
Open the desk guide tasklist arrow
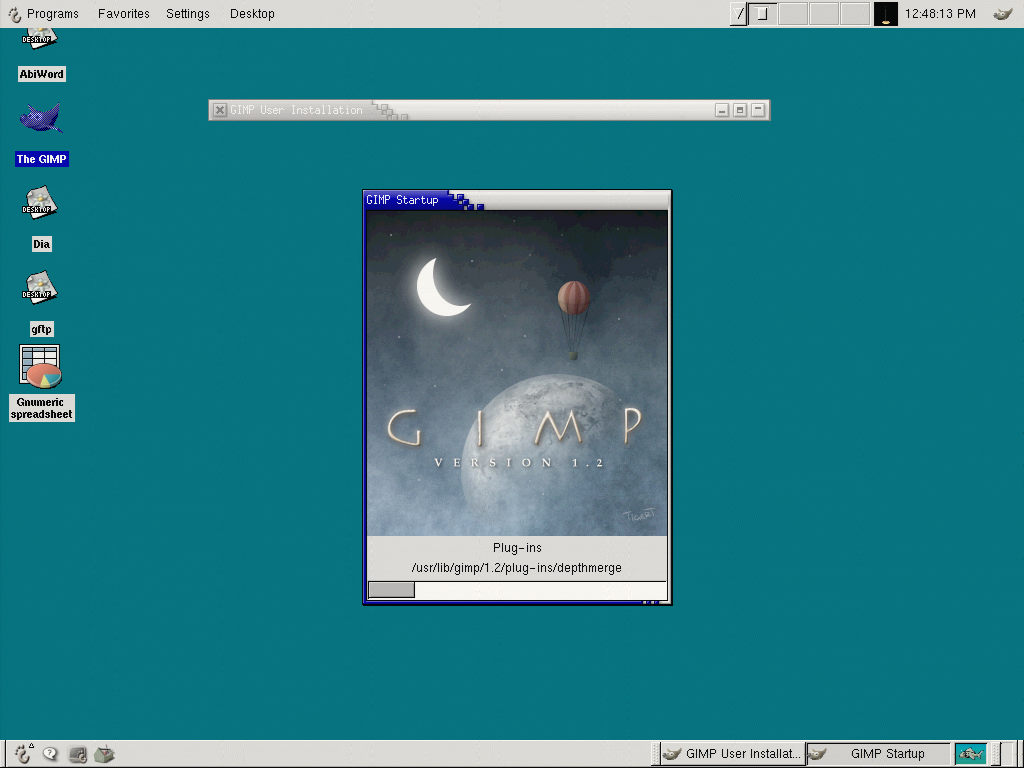point(739,14)
